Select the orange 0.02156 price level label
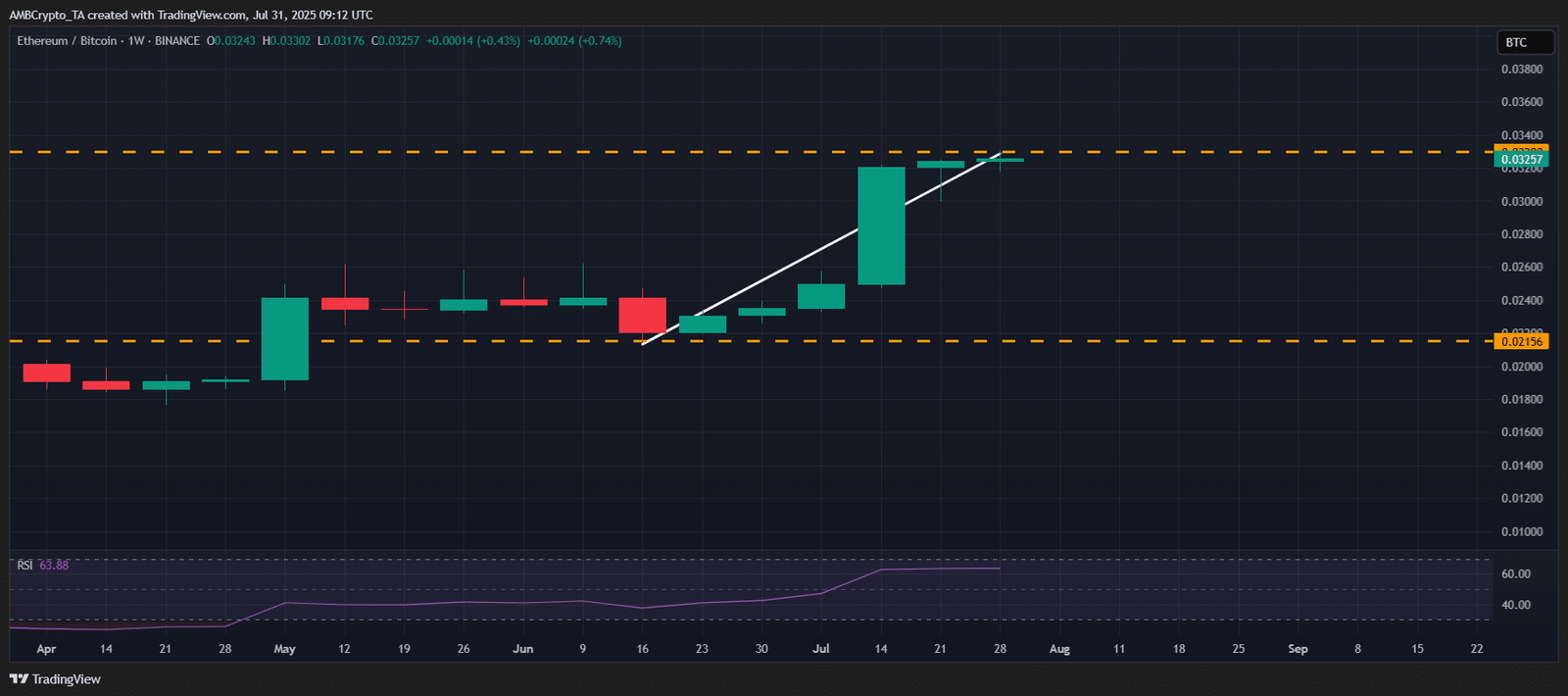Image resolution: width=1568 pixels, height=696 pixels. [1521, 342]
